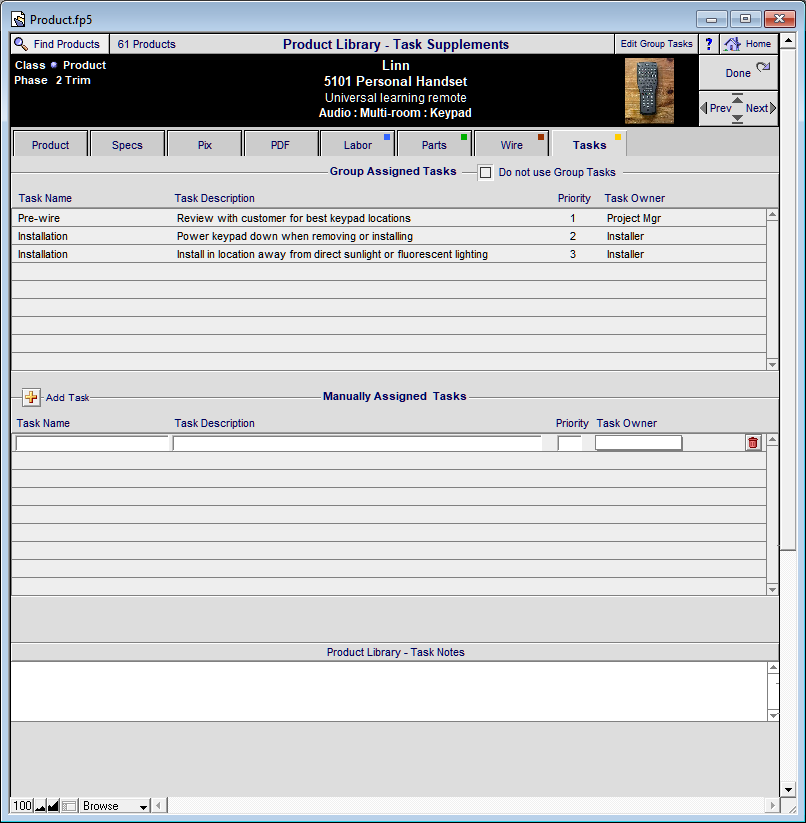Screen dimensions: 806x823
Task: Click manual tasks list scroll up arrow
Action: coord(772,439)
